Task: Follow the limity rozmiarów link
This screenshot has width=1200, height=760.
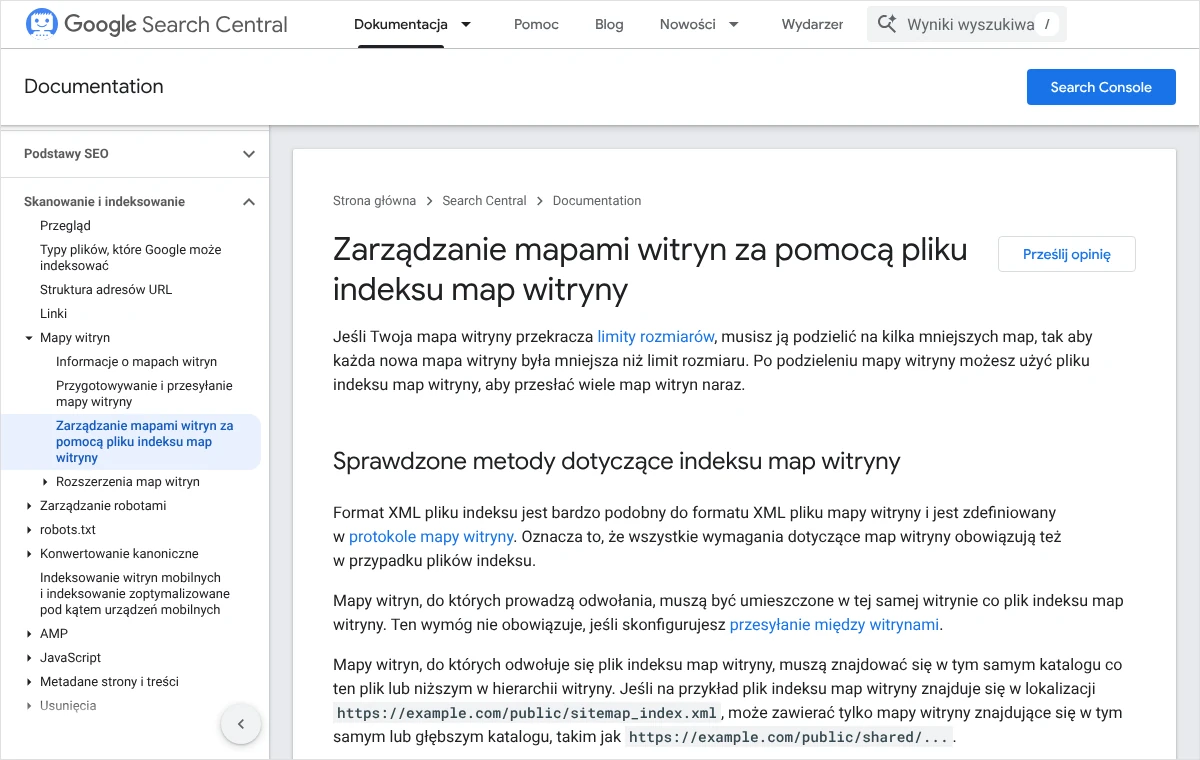Action: pyautogui.click(x=656, y=337)
